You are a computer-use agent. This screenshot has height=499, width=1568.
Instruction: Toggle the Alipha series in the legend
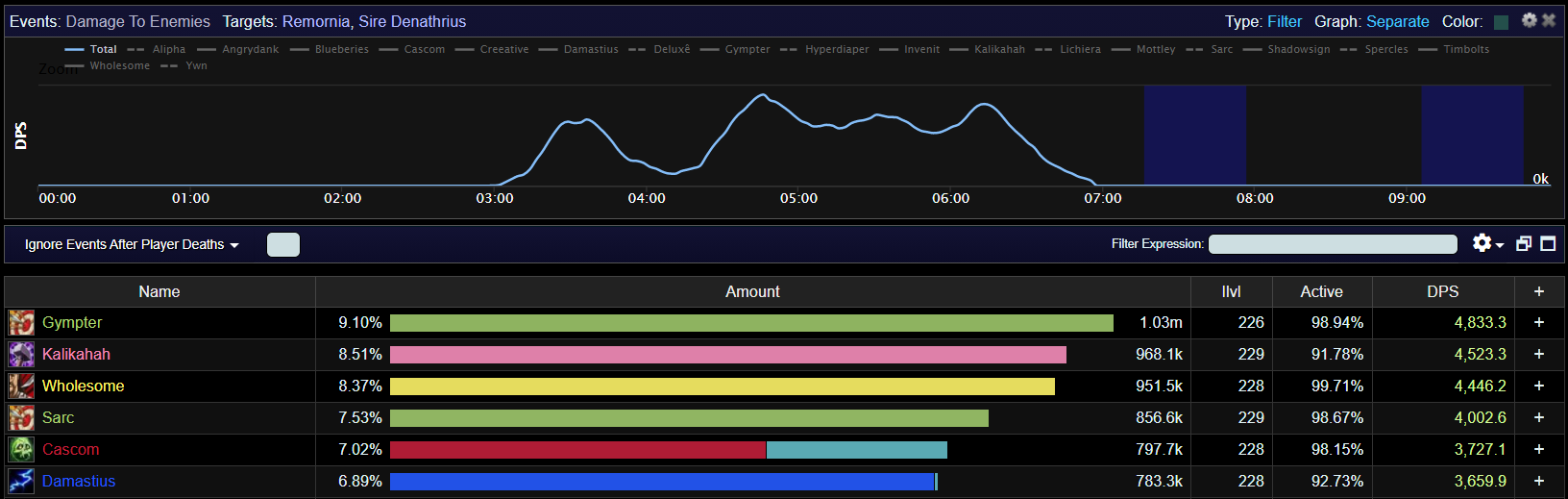pos(157,49)
